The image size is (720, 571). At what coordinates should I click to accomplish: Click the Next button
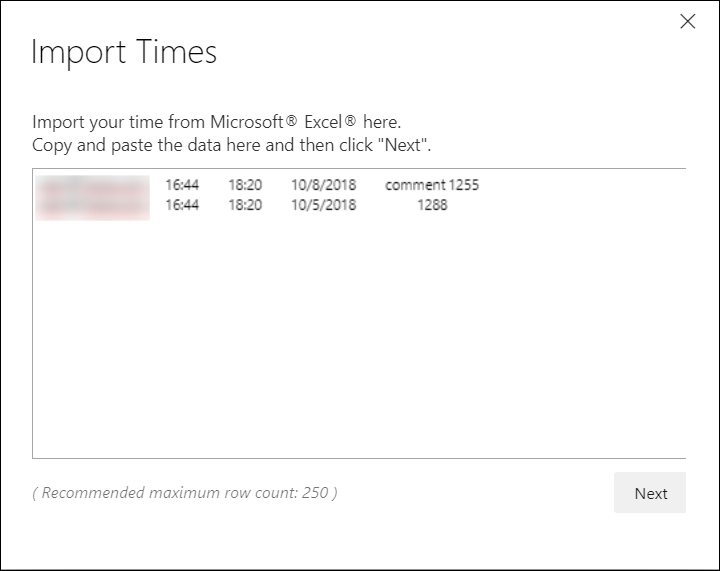(x=650, y=493)
